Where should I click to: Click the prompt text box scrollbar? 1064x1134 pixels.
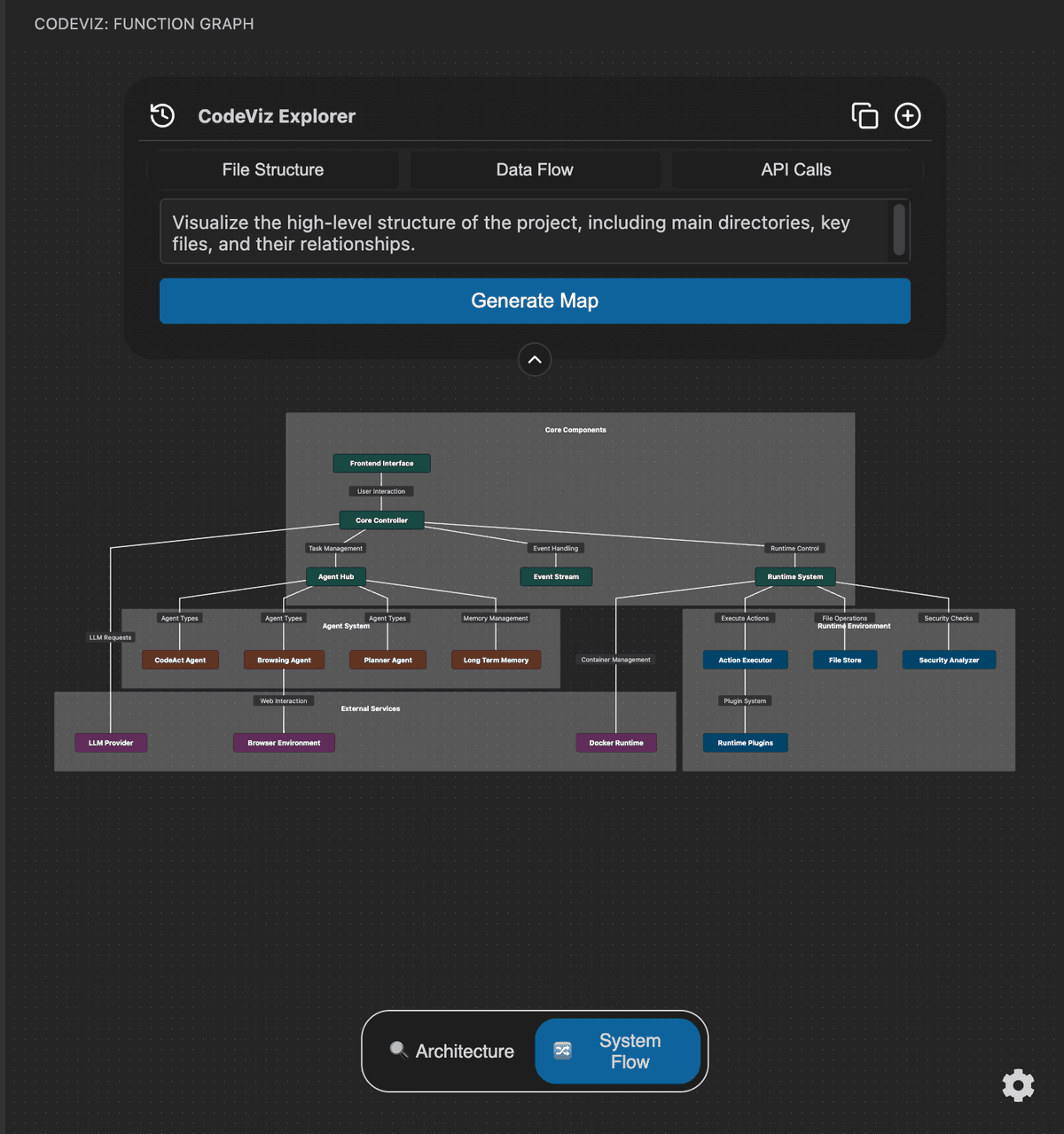[x=899, y=230]
